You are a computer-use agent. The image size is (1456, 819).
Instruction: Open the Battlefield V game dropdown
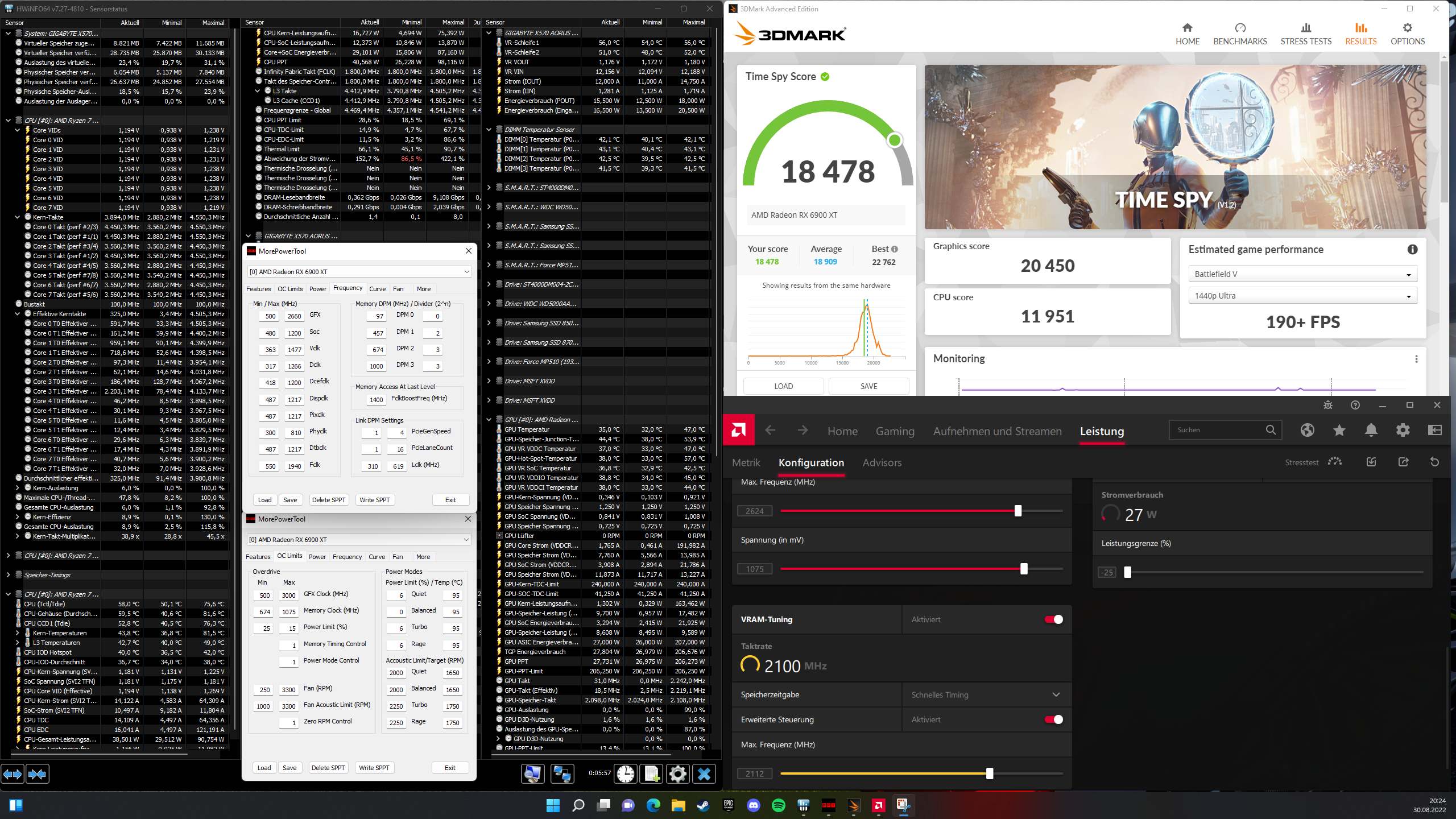(x=1302, y=274)
